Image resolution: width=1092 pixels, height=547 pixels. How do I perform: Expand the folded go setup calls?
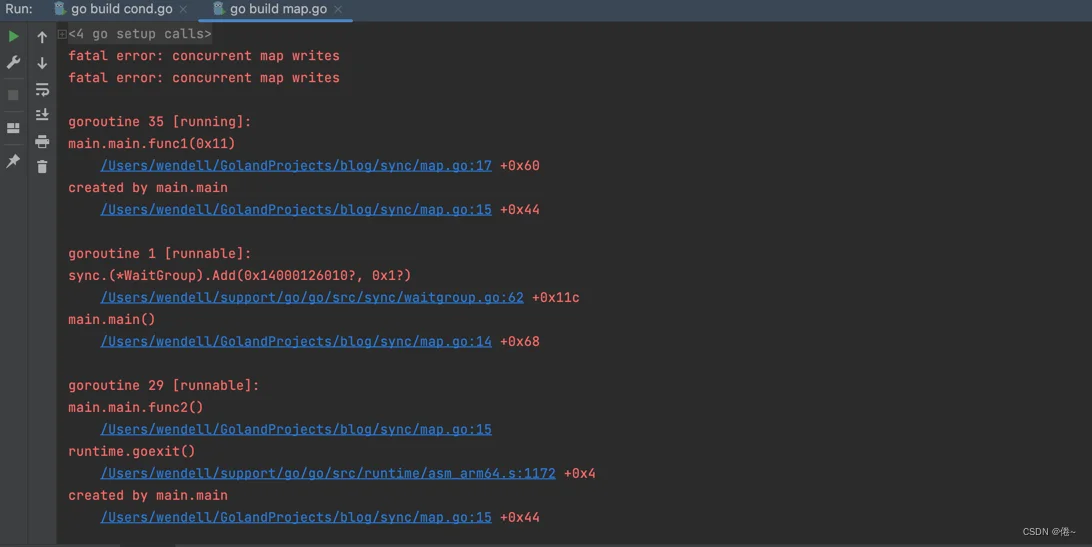62,34
